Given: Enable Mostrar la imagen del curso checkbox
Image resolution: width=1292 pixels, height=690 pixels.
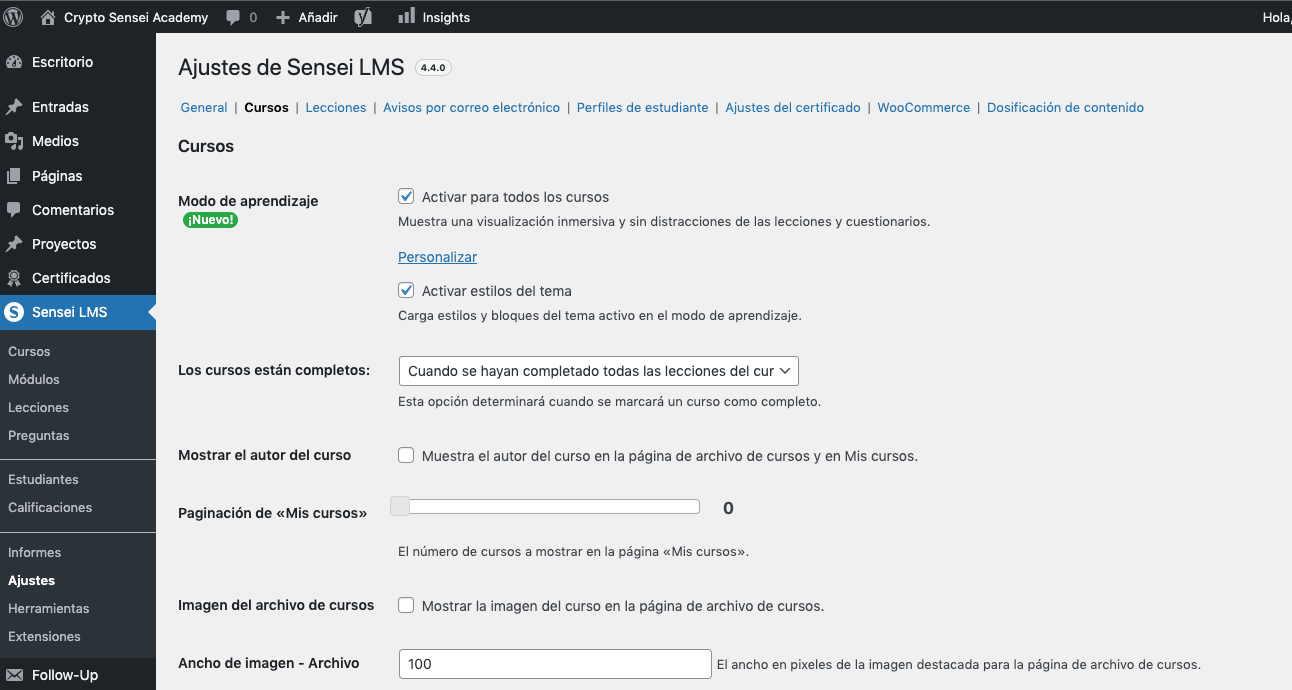Looking at the screenshot, I should (406, 605).
